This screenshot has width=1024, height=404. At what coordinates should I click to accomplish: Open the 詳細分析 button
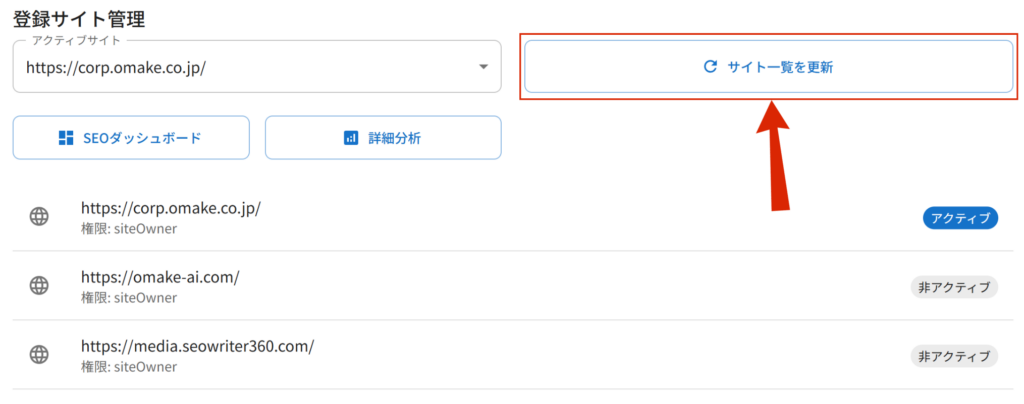pos(383,138)
